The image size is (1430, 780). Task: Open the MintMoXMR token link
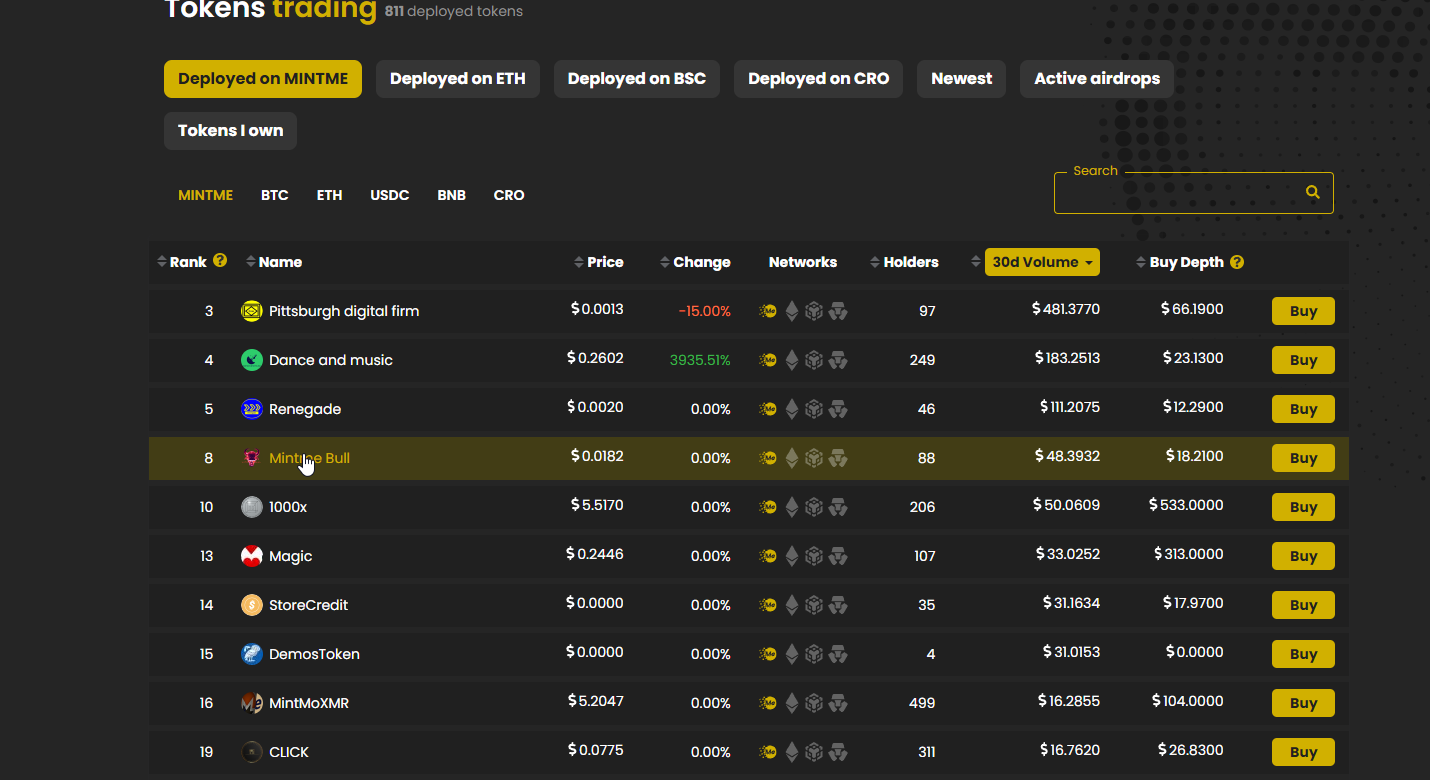click(x=309, y=703)
